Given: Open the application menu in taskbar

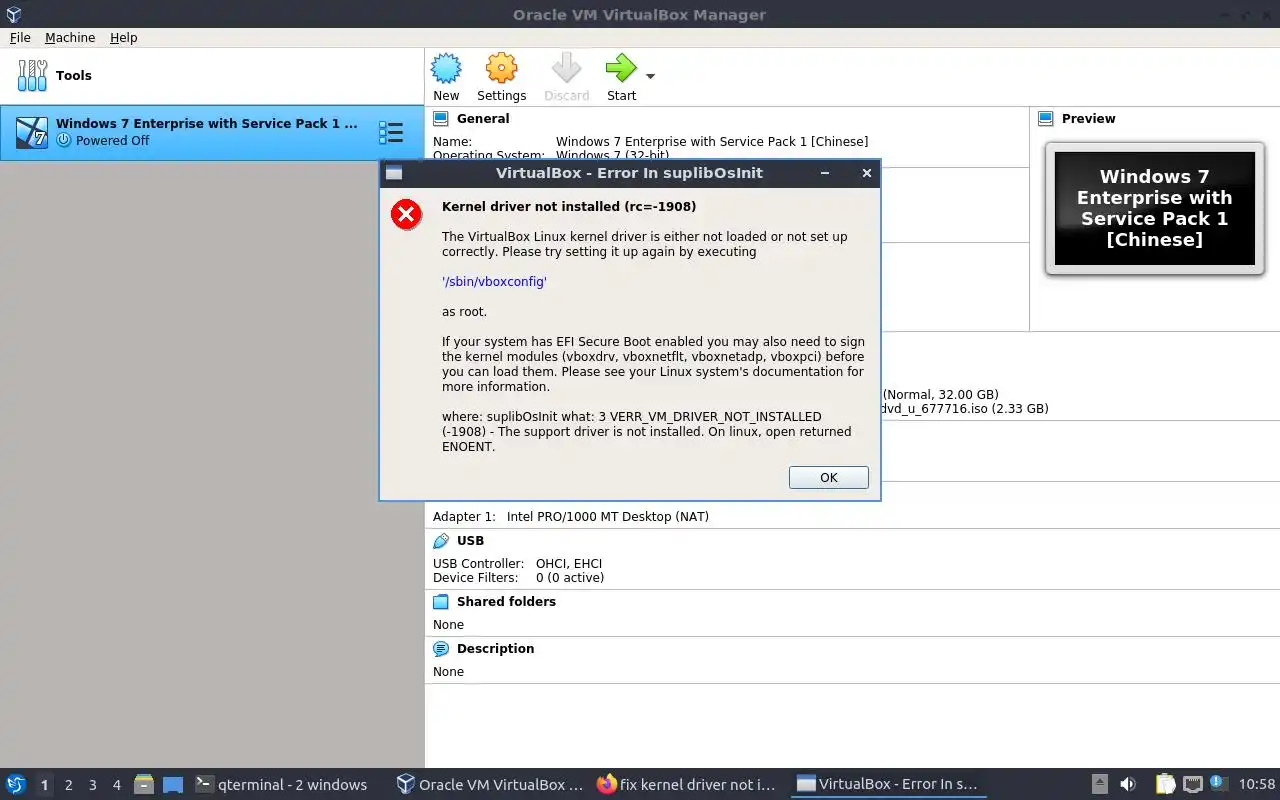Looking at the screenshot, I should pos(16,785).
